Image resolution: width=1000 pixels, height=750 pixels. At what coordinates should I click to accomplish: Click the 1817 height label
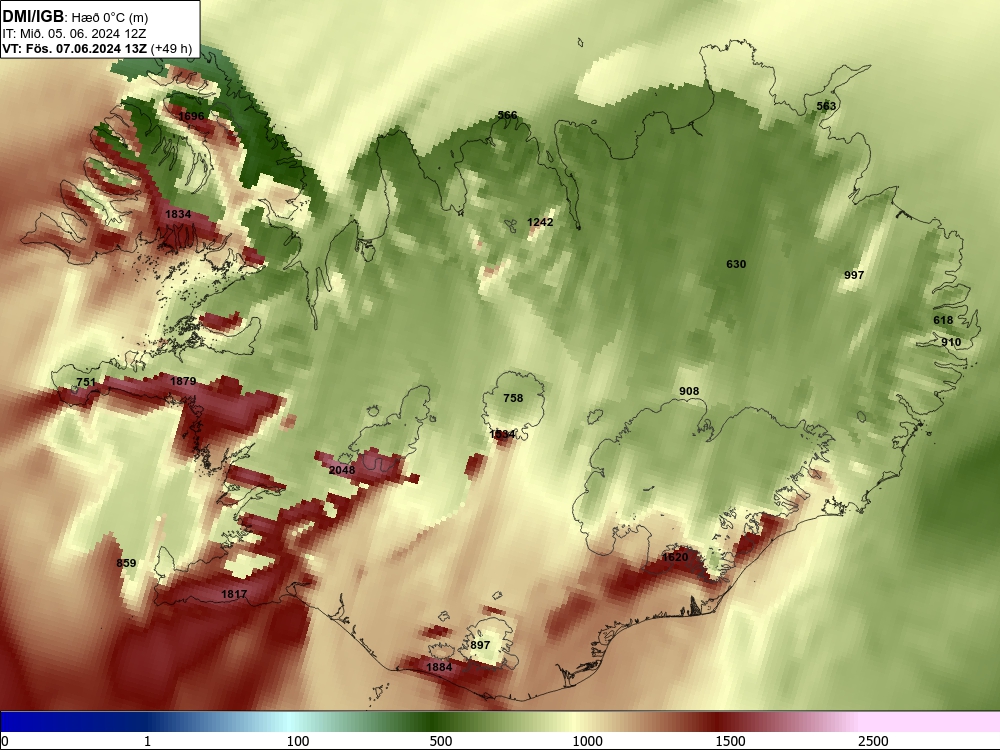tap(234, 594)
